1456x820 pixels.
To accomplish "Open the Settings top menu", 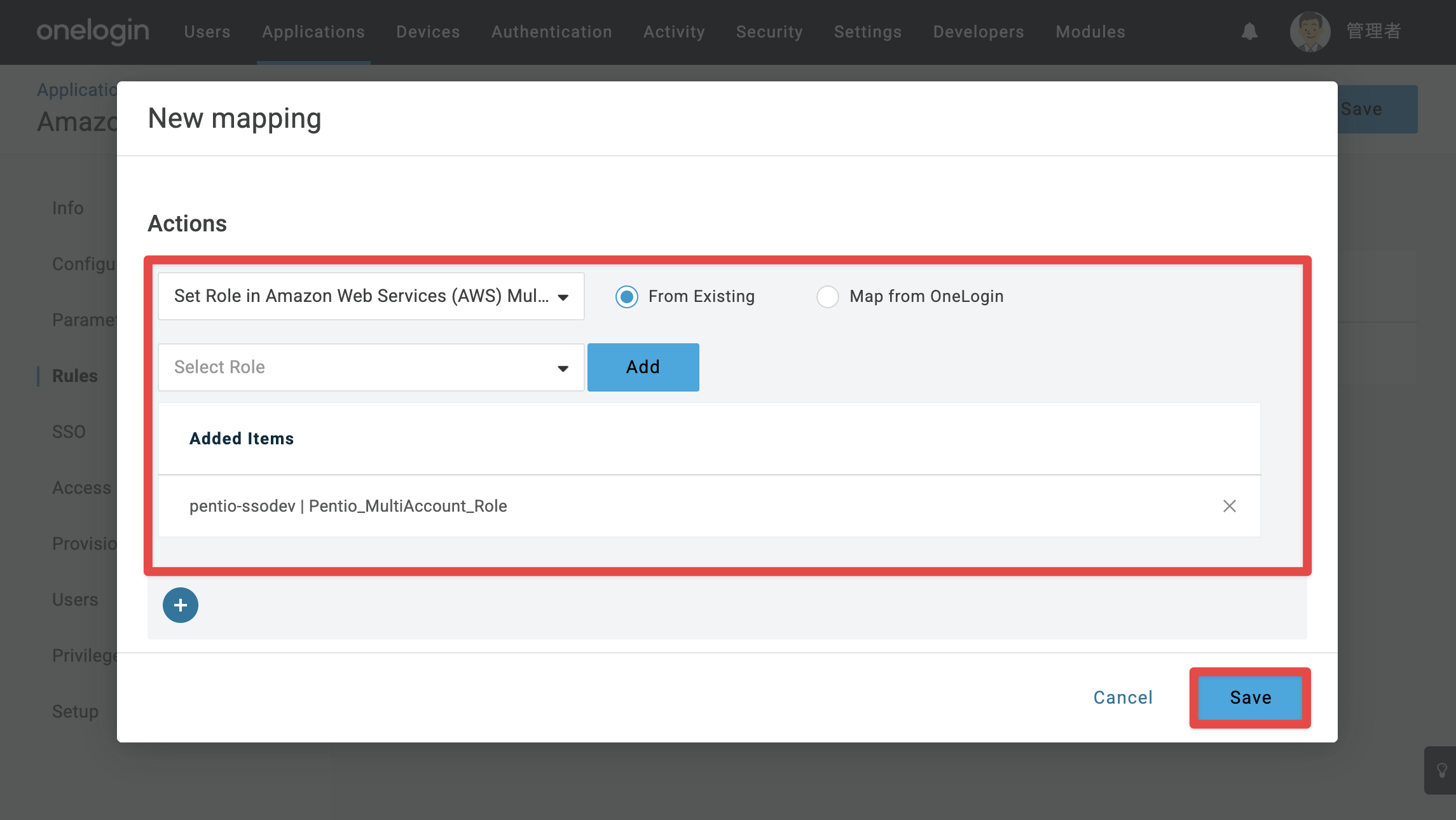I will coord(868,32).
